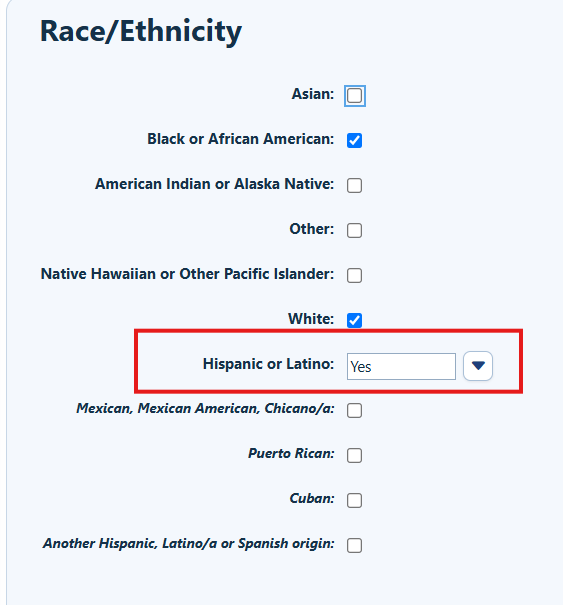The height and width of the screenshot is (605, 563).
Task: Mark the Cuban checkbox
Action: [x=354, y=500]
